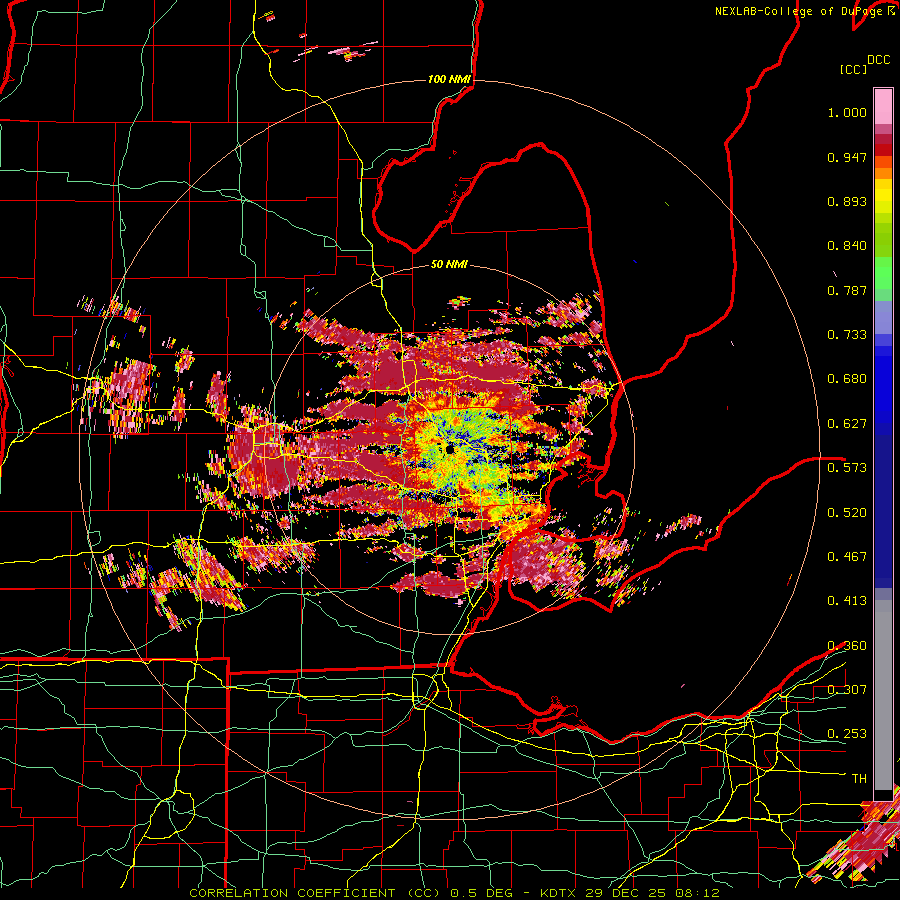This screenshot has width=900, height=900.
Task: Click the 1.000 value on the color scale
Action: [847, 112]
